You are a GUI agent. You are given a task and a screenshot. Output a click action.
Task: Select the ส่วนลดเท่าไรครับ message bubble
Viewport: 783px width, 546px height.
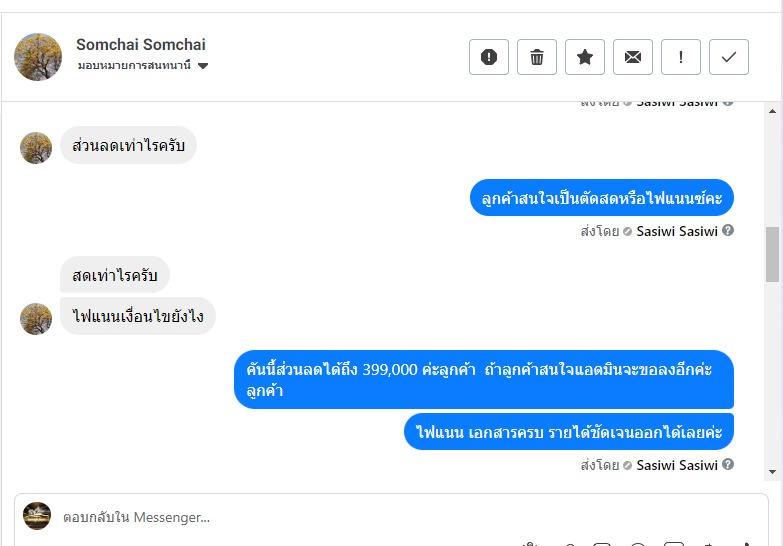click(x=128, y=146)
